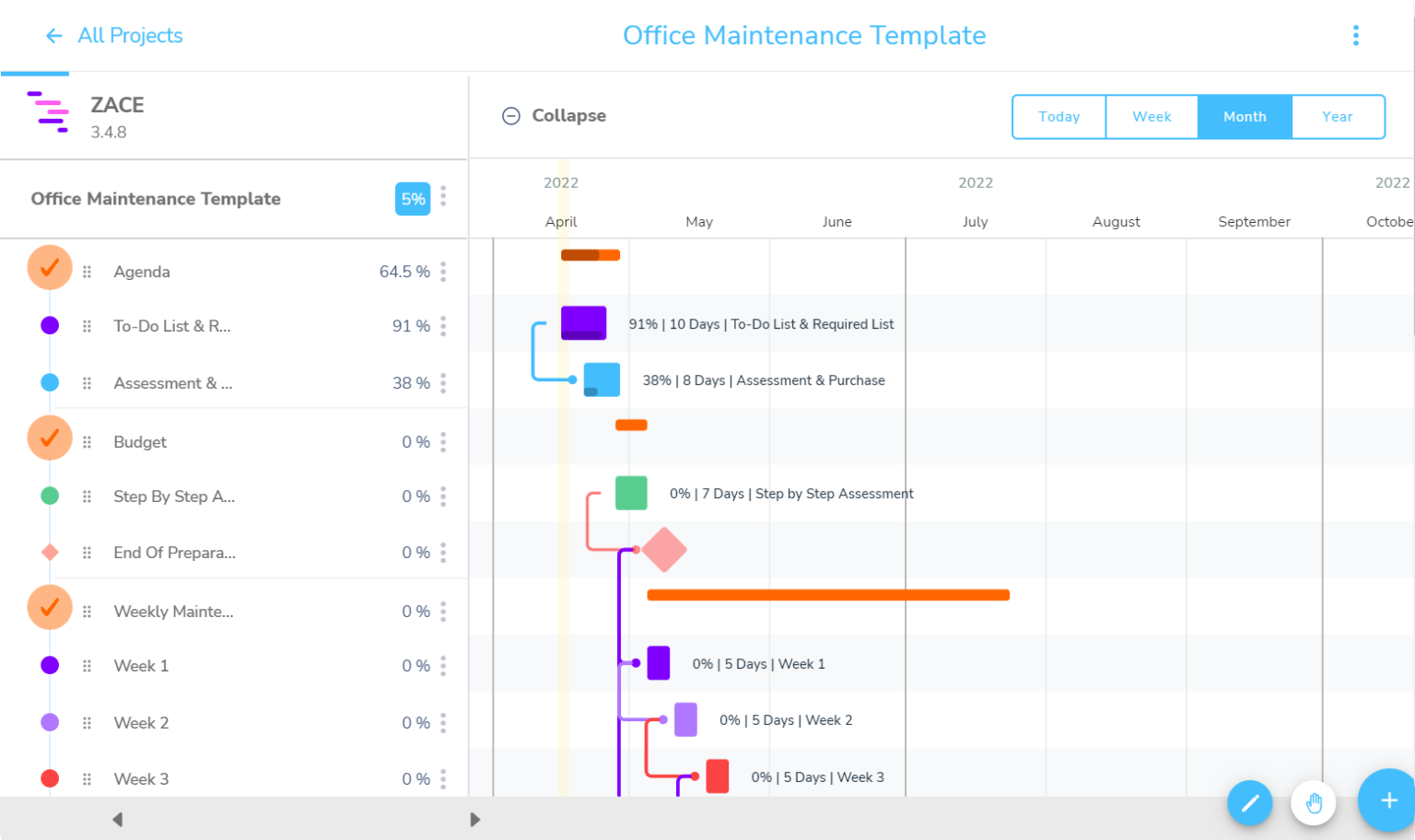
Task: Click the Today button
Action: click(1058, 116)
